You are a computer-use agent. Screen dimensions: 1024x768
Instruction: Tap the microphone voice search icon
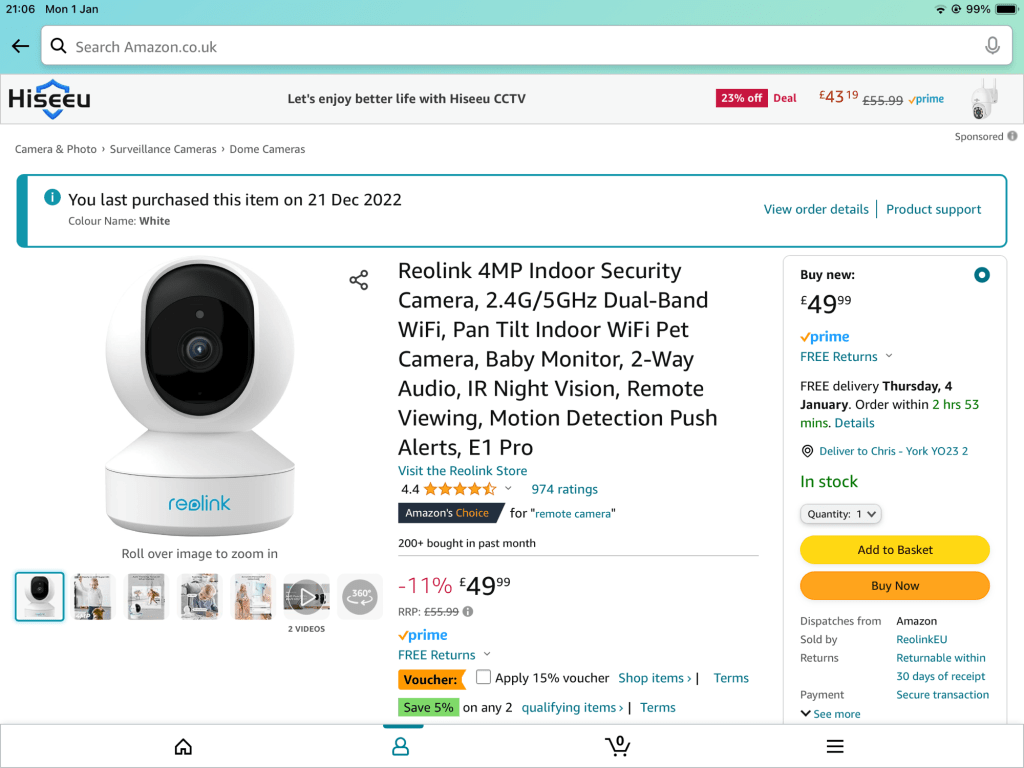992,46
